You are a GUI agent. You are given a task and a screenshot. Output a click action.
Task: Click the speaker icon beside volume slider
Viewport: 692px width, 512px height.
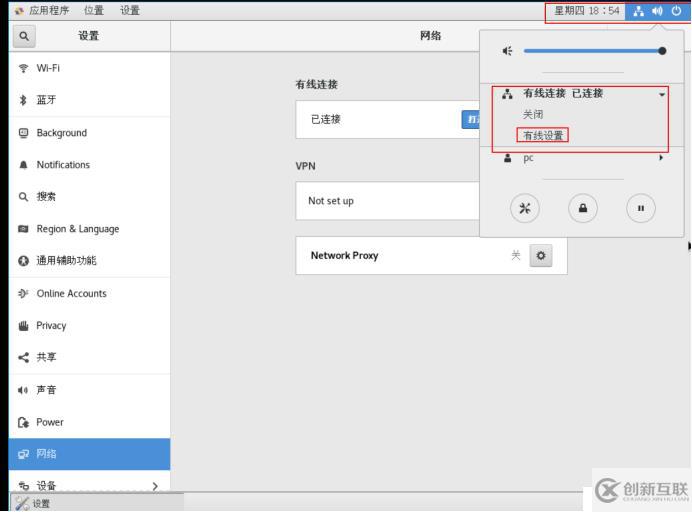click(x=508, y=51)
